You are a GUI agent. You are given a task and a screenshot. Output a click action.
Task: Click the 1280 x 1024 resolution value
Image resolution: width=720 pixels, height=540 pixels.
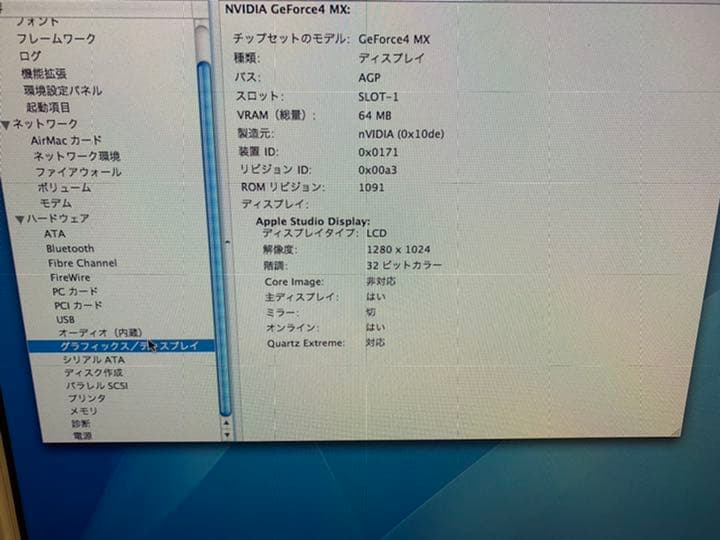click(x=399, y=250)
